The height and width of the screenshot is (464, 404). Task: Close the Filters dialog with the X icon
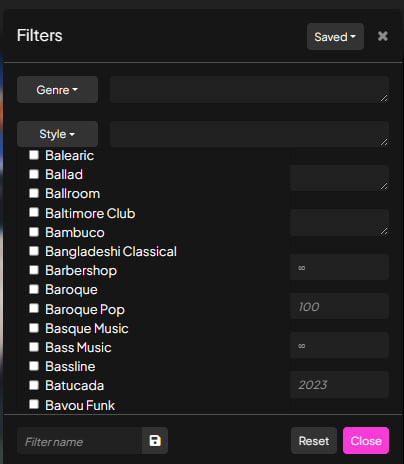click(383, 36)
